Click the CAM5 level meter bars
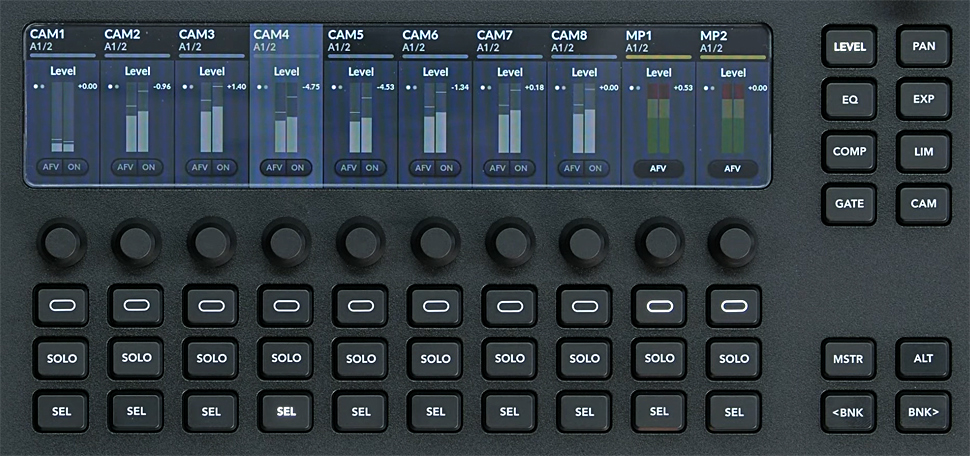 (x=361, y=118)
